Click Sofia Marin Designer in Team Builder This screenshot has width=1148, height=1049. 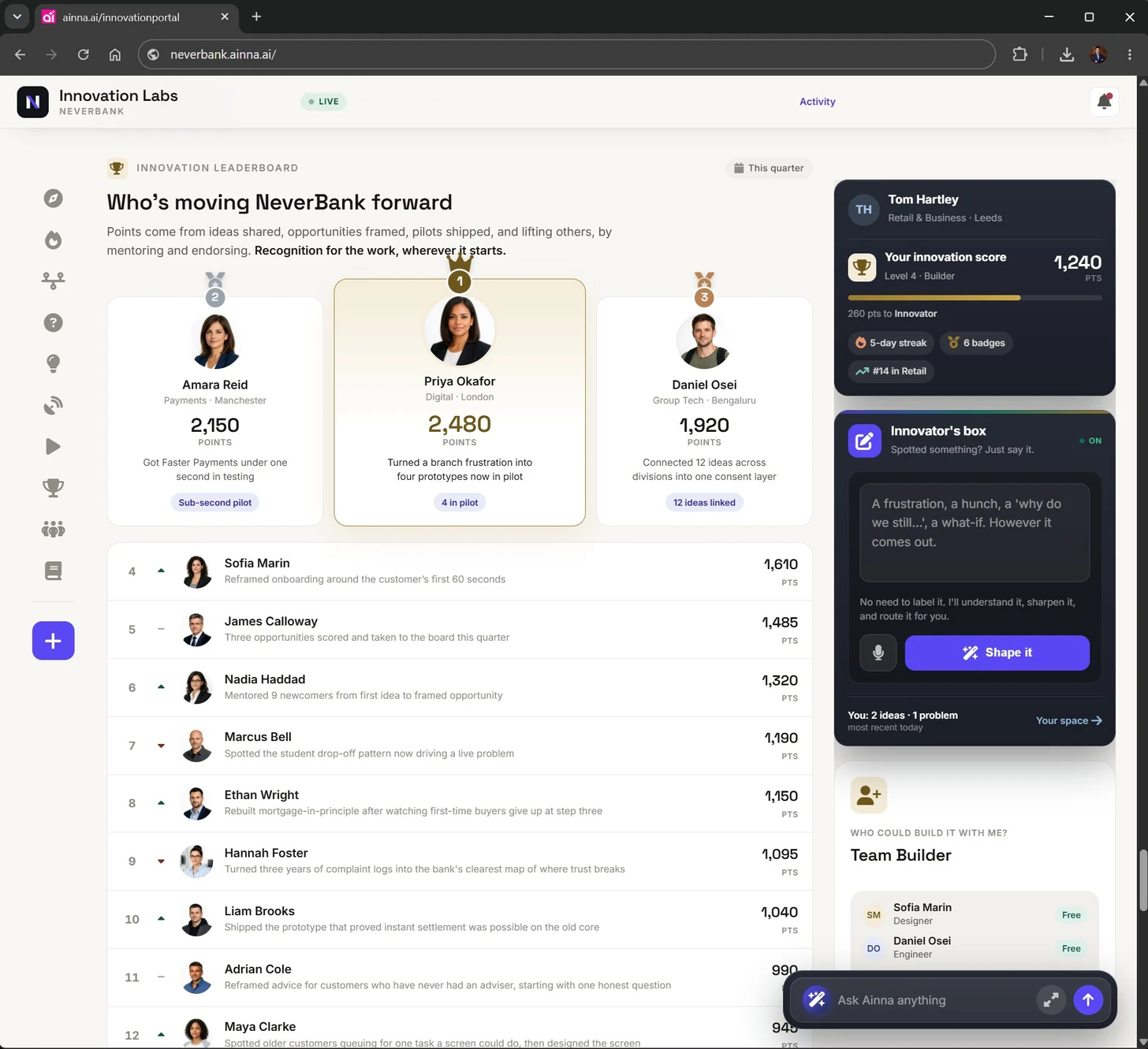point(974,914)
